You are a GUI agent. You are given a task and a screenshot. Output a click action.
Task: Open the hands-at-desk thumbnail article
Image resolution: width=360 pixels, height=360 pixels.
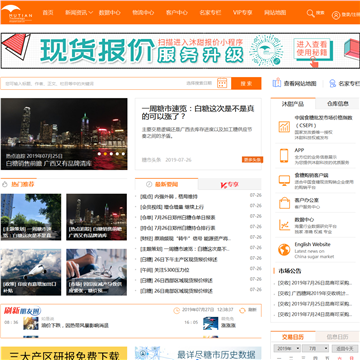[x=96, y=272]
